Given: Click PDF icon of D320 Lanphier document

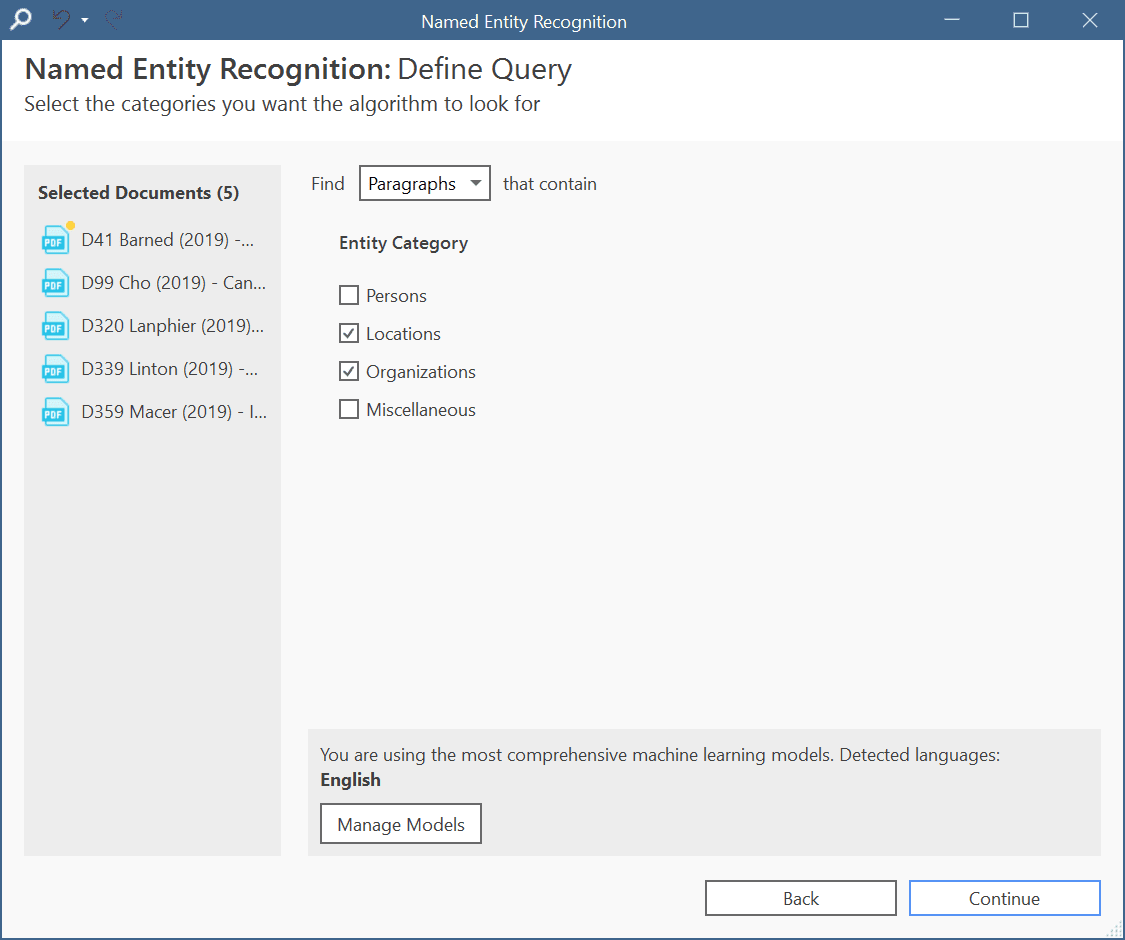Looking at the screenshot, I should click(x=56, y=326).
